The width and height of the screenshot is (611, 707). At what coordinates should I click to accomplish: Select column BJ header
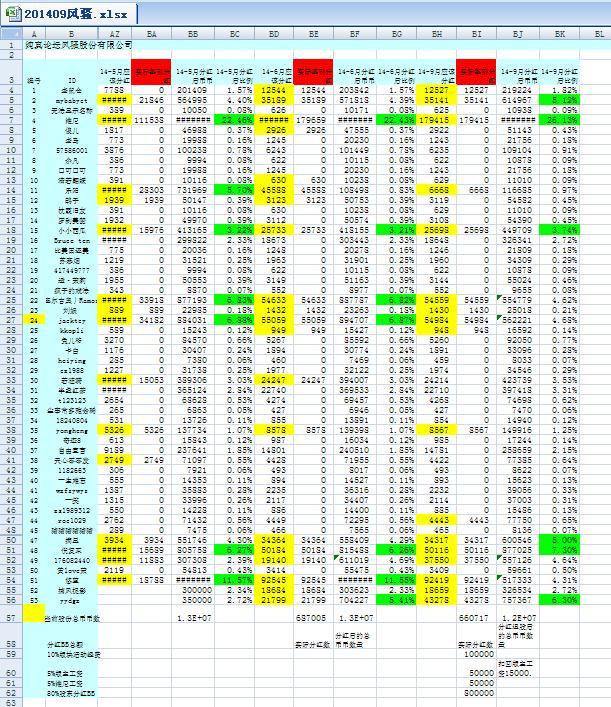(x=518, y=34)
